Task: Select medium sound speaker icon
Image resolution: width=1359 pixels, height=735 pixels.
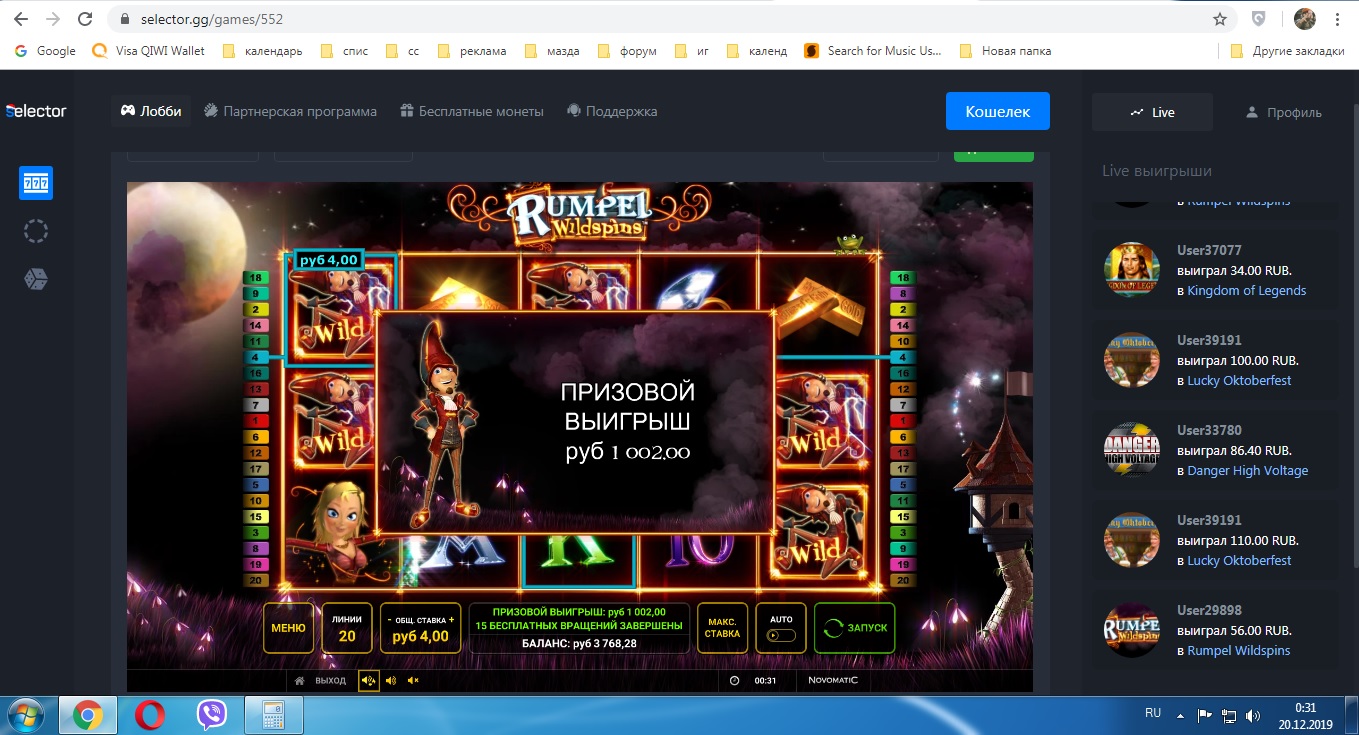Action: 391,681
